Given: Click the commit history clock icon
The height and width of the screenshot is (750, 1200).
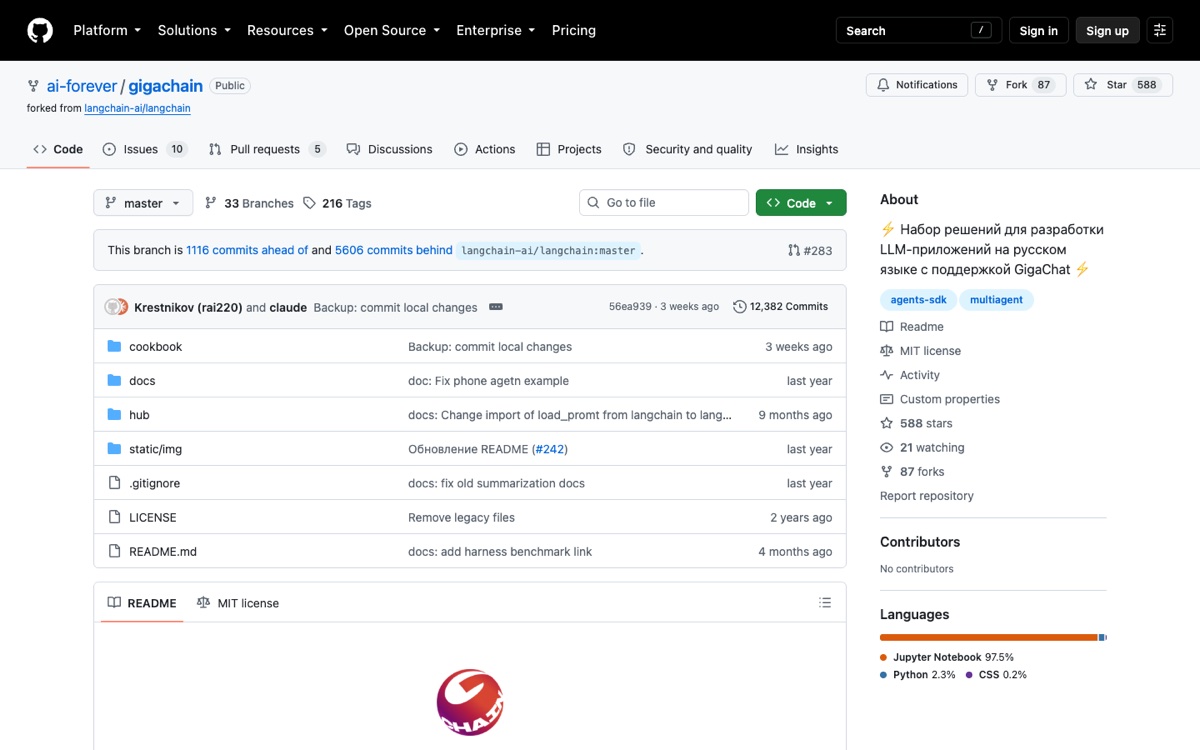Looking at the screenshot, I should 740,307.
